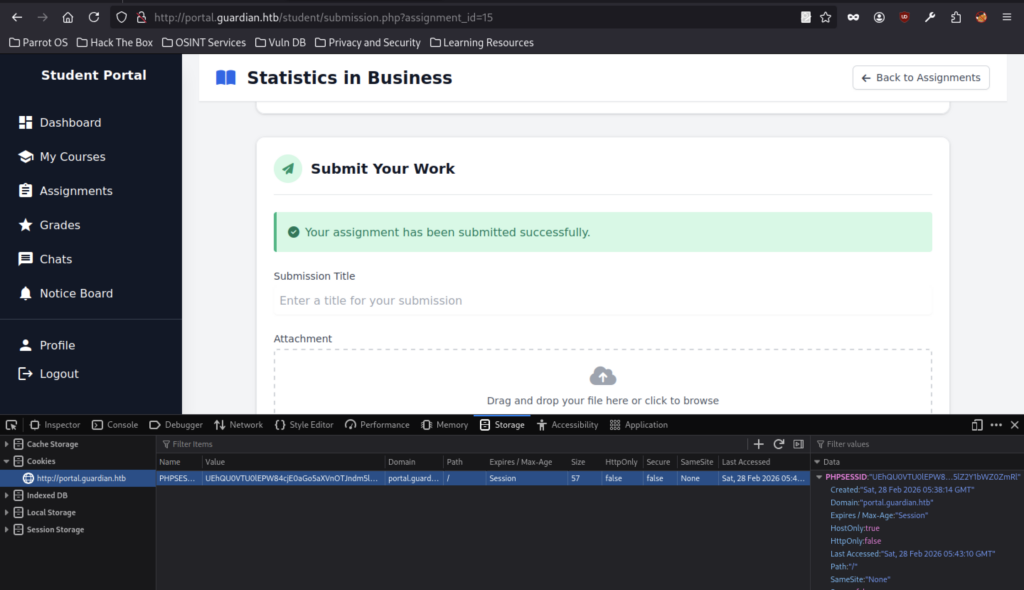Viewport: 1024px width, 590px height.
Task: Expand the Cache Storage tree node
Action: [7, 444]
